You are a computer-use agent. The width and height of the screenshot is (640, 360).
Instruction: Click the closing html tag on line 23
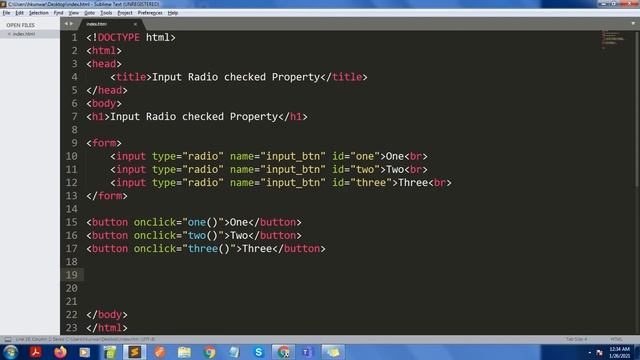(107, 328)
